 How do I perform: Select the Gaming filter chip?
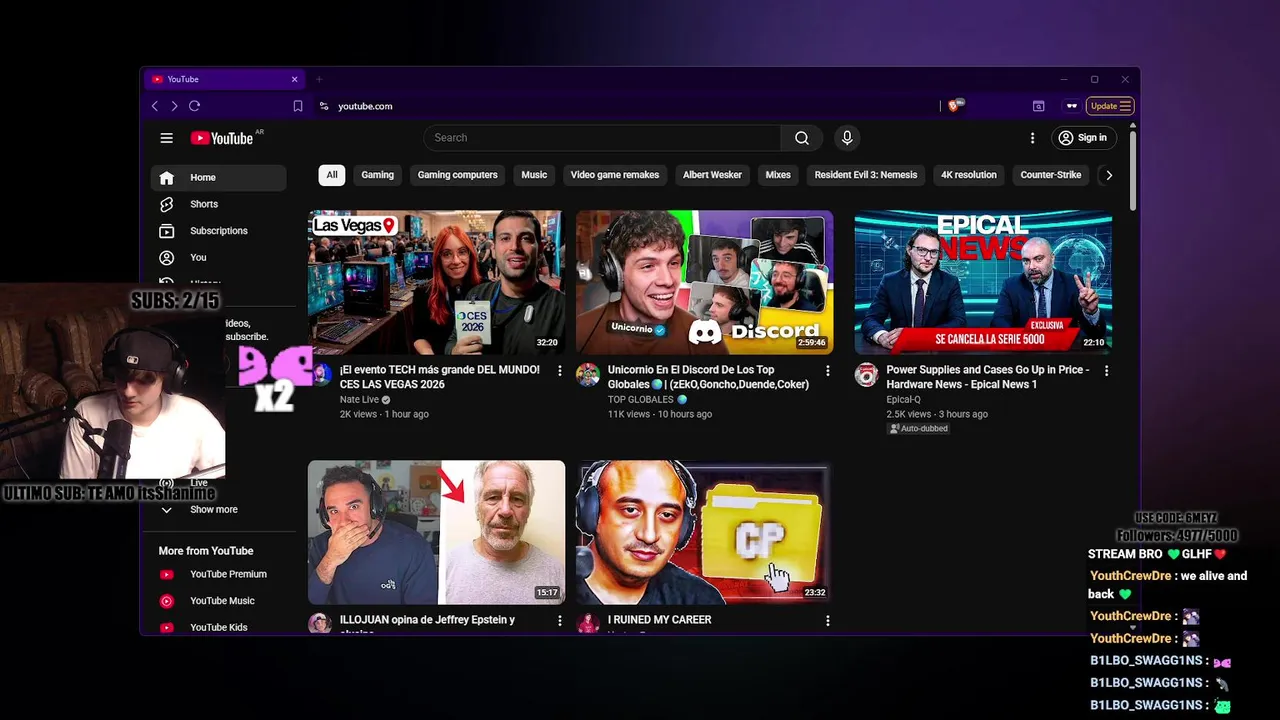tap(377, 175)
